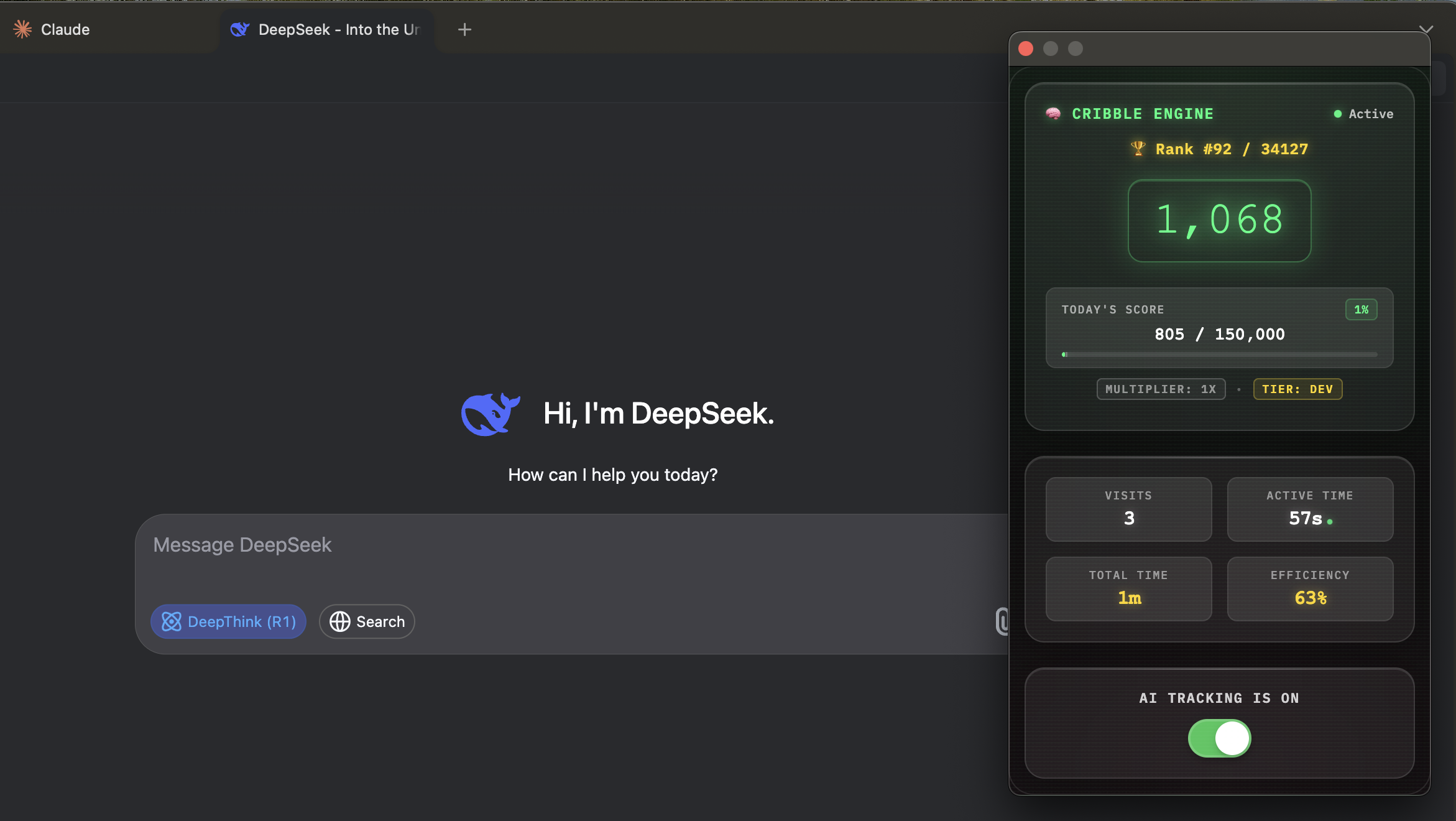Turn off the AI tracking switch
Viewport: 1456px width, 821px height.
tap(1219, 738)
